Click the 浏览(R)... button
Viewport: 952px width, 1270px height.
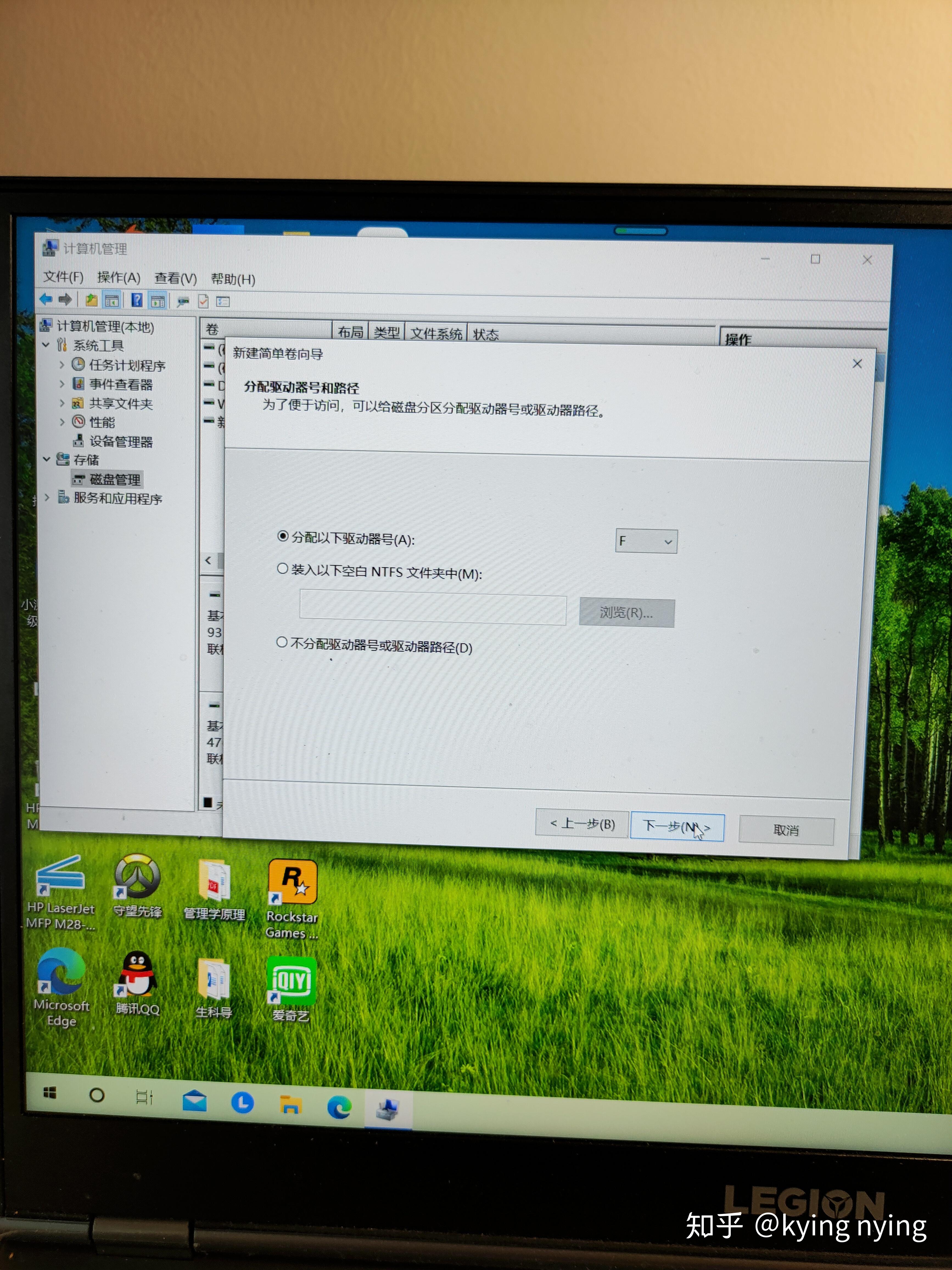coord(627,612)
